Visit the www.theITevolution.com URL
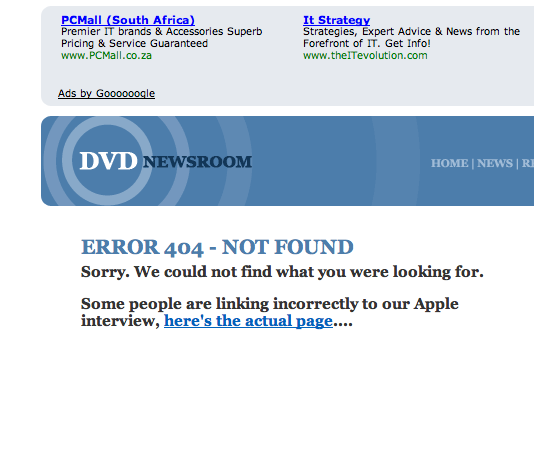 point(365,56)
